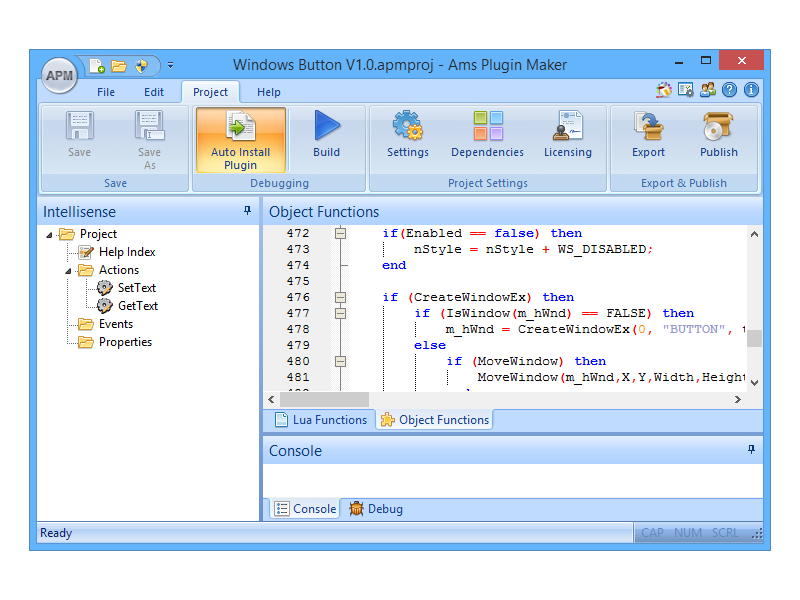The height and width of the screenshot is (600, 800).
Task: Select the Project ribbon tab
Action: (210, 92)
